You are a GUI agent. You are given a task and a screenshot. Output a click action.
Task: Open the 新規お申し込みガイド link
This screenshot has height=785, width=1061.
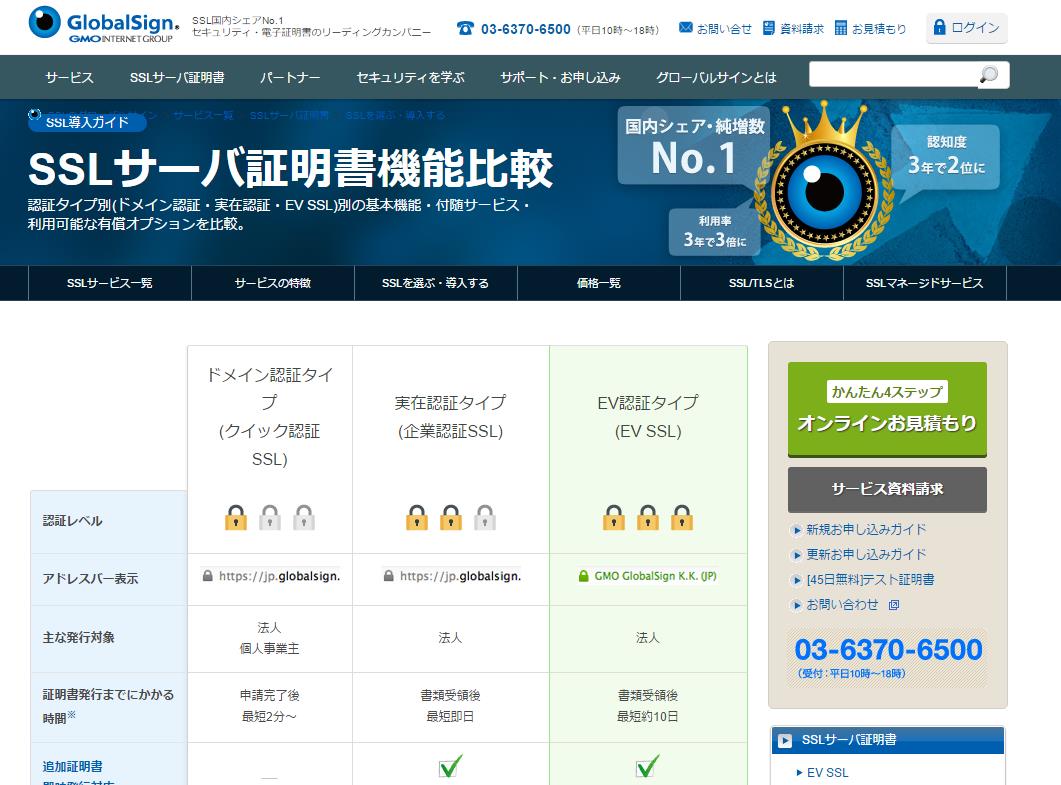click(x=866, y=530)
